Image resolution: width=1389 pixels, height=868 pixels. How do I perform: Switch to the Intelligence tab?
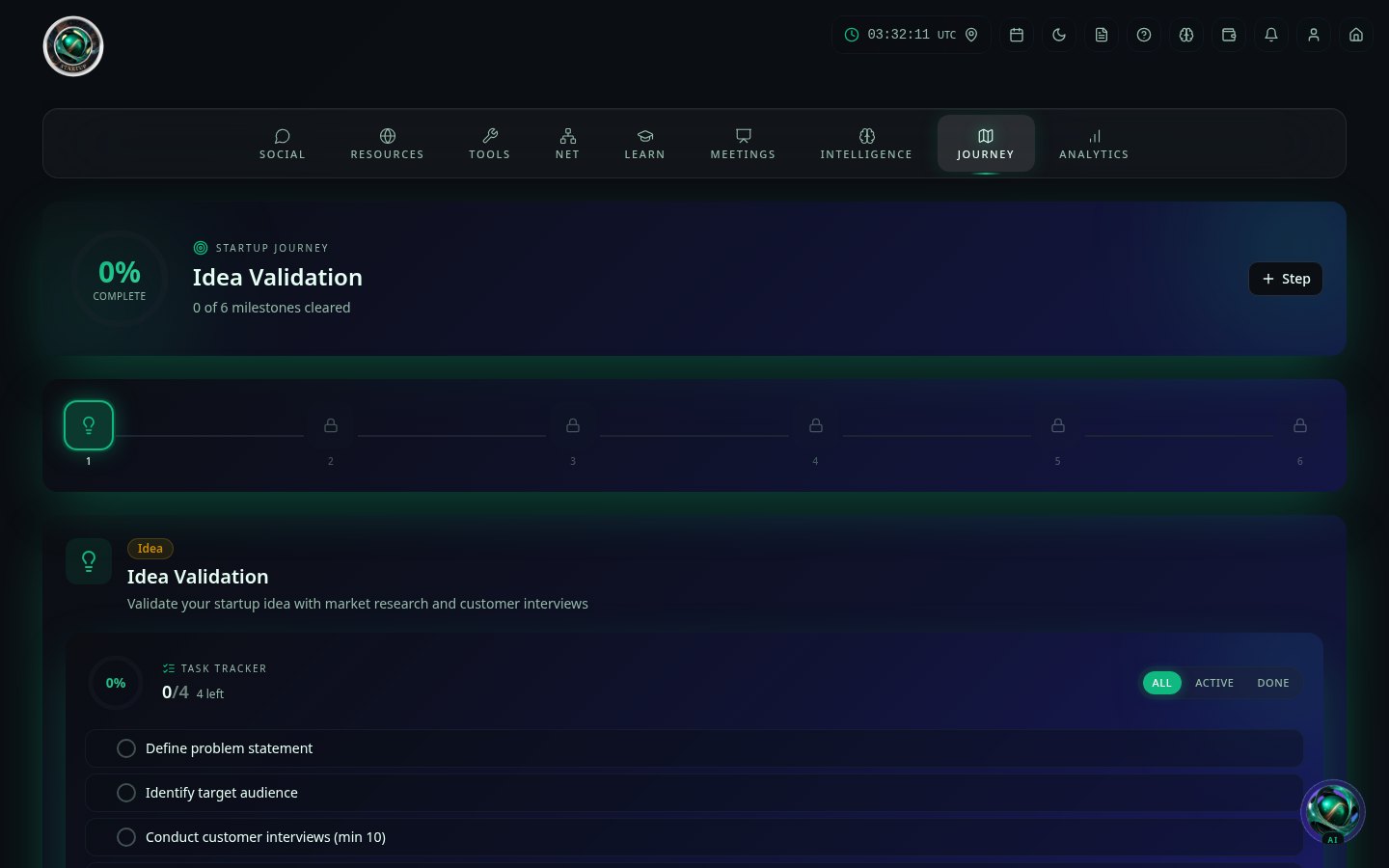[x=866, y=144]
